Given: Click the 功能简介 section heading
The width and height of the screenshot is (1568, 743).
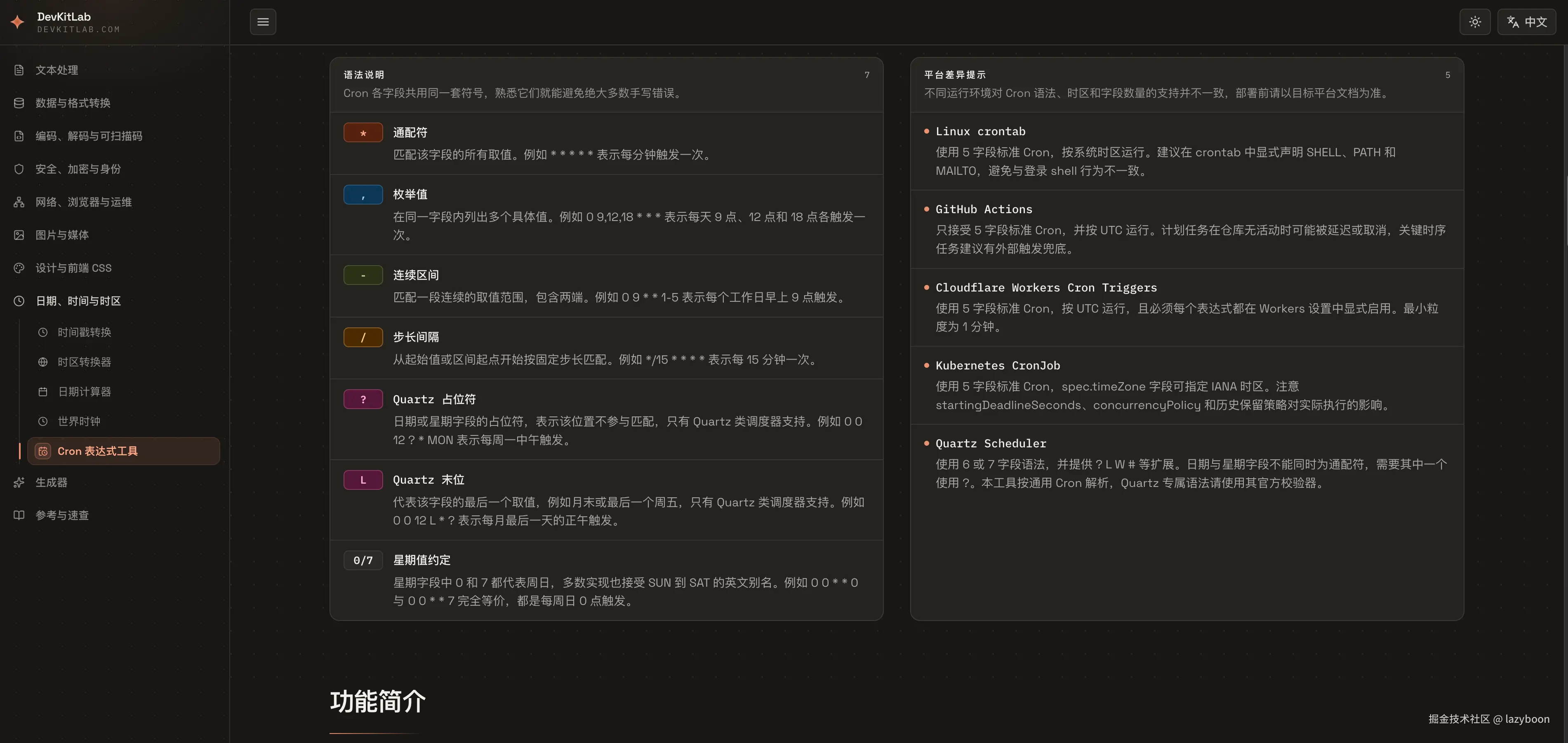Looking at the screenshot, I should pyautogui.click(x=377, y=702).
